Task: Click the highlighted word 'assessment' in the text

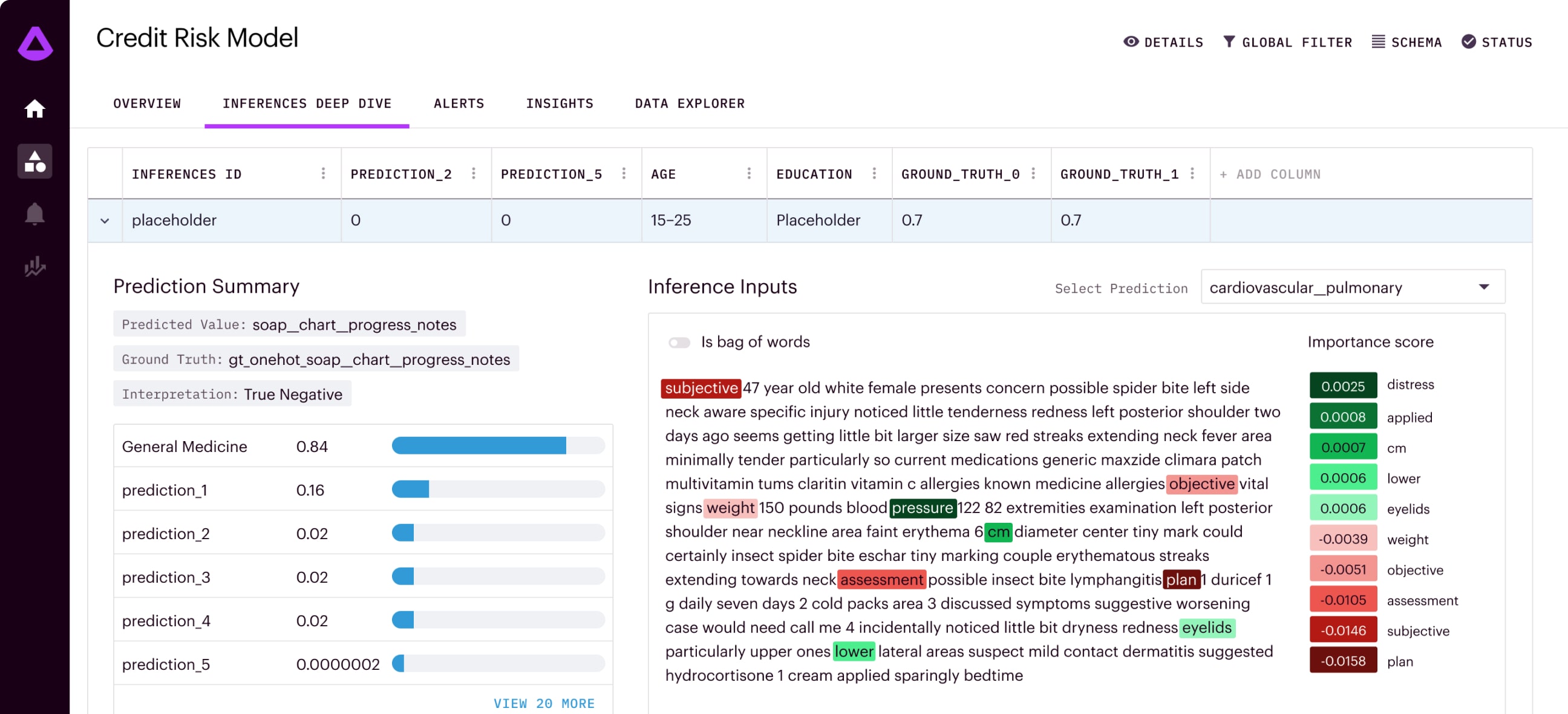Action: coord(882,580)
